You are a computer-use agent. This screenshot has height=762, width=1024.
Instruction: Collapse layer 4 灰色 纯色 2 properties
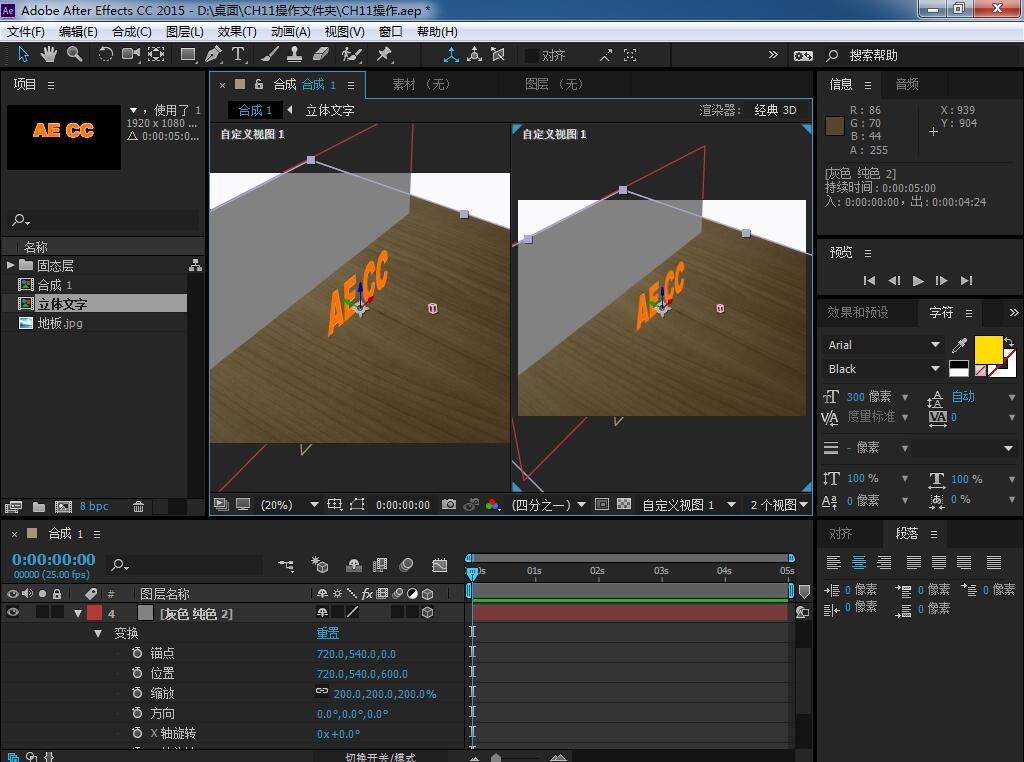click(78, 613)
